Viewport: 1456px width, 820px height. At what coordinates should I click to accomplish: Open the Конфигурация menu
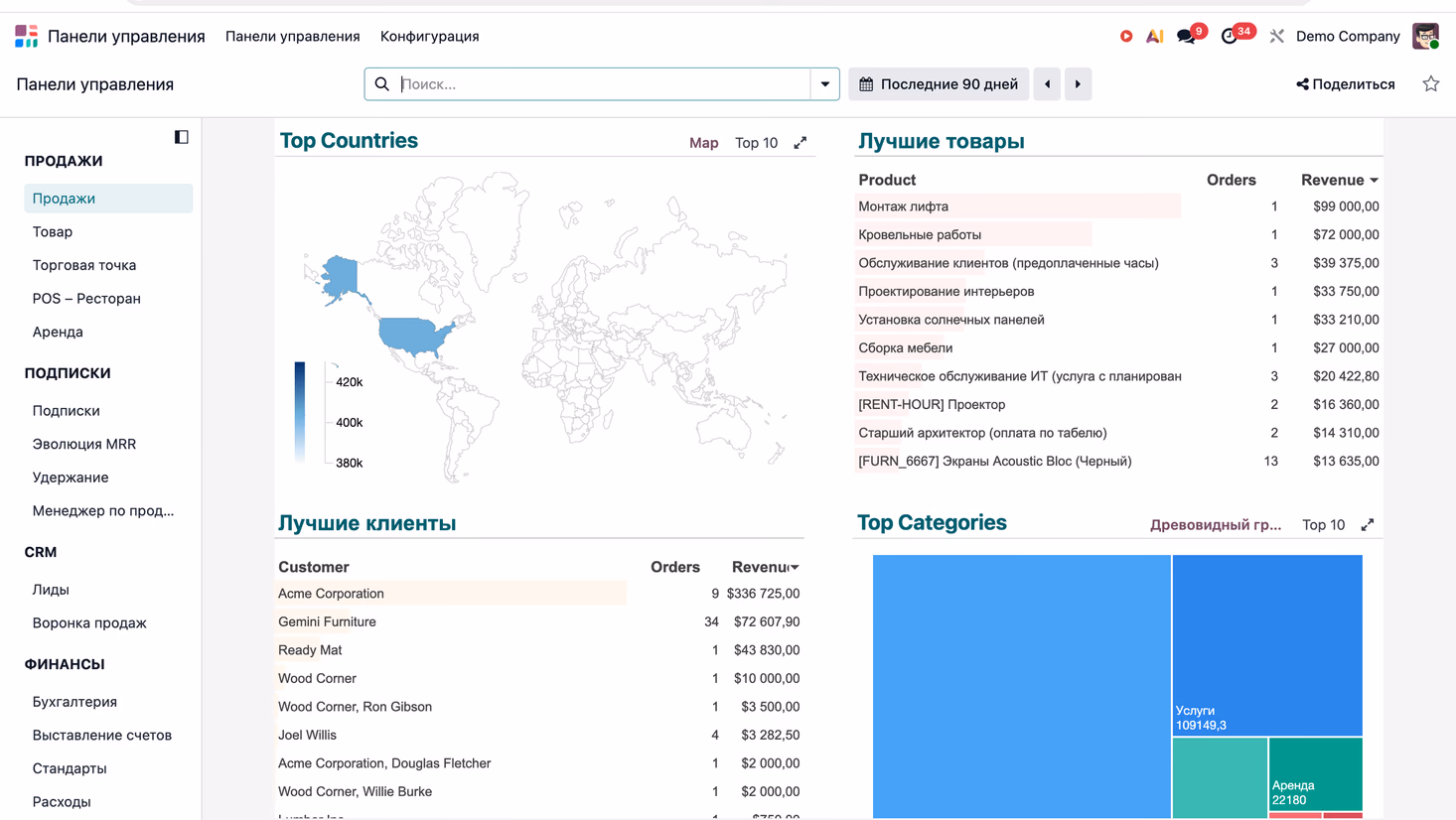coord(430,37)
